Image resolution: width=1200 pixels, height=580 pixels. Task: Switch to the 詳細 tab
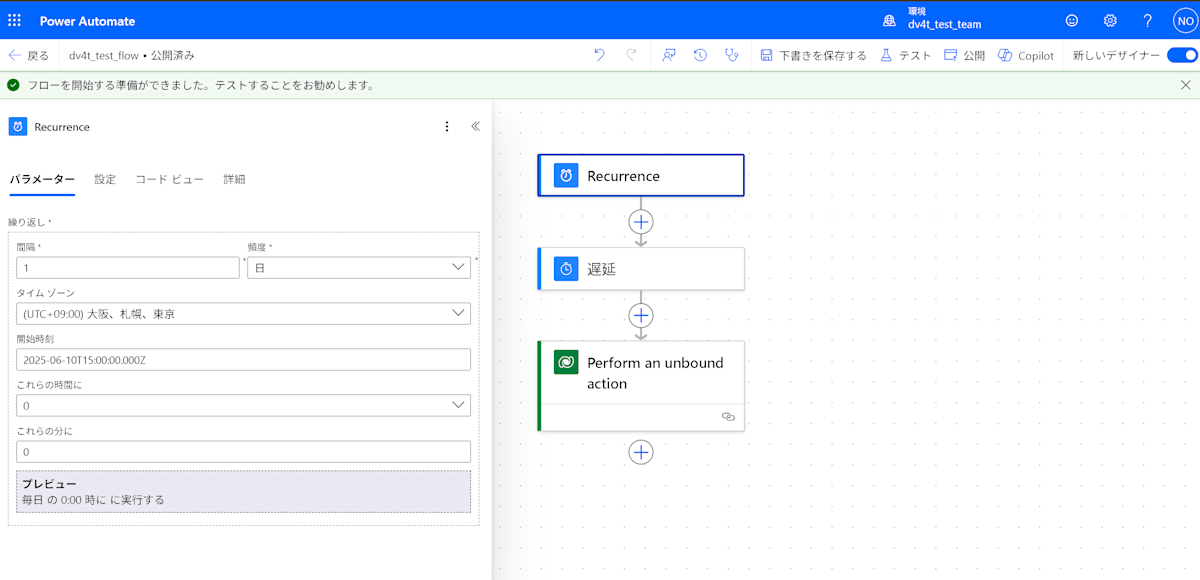click(234, 180)
